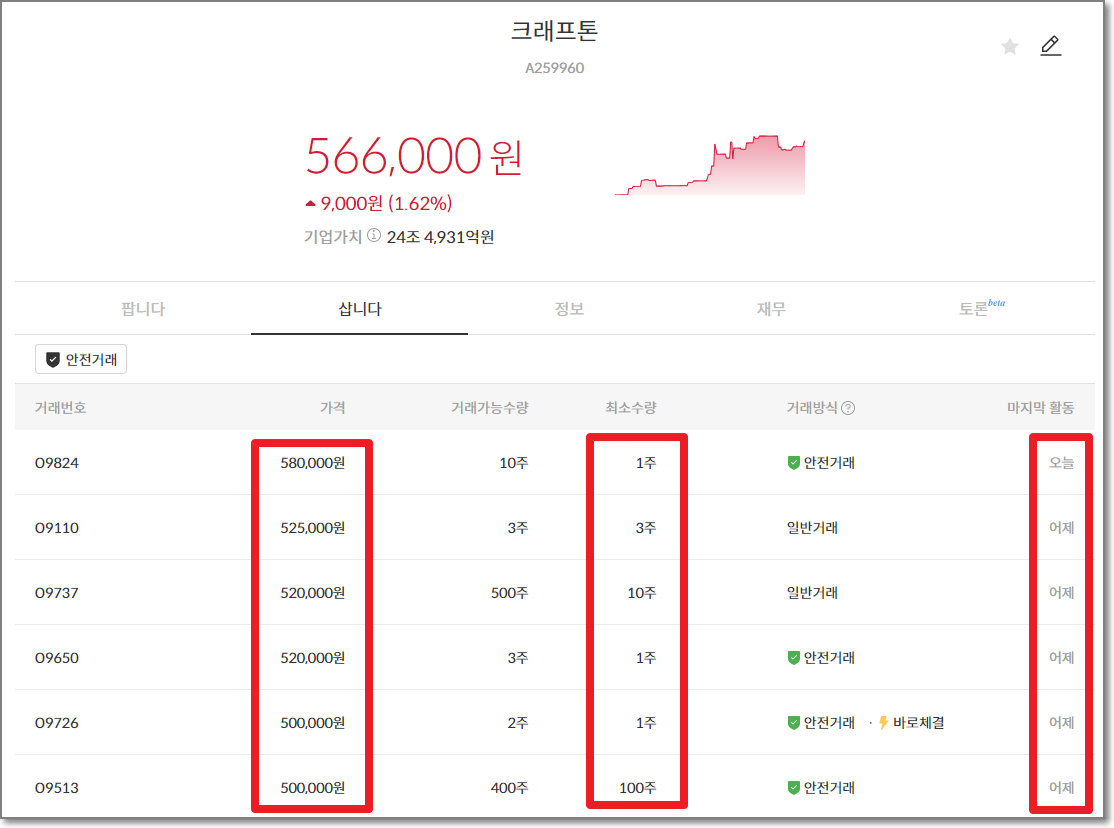Click the 500주 available quantity
Screen dimensions: 1114x828
coord(509,593)
